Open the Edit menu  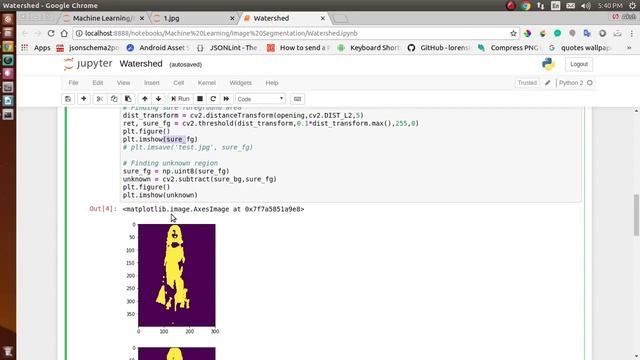click(x=98, y=83)
